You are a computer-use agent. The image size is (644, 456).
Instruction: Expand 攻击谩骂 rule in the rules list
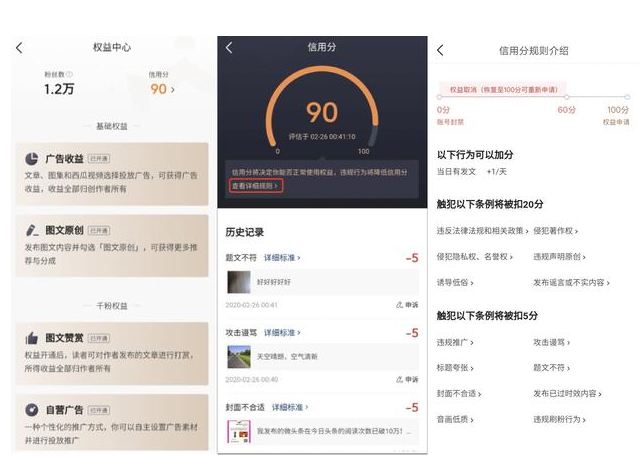point(552,342)
